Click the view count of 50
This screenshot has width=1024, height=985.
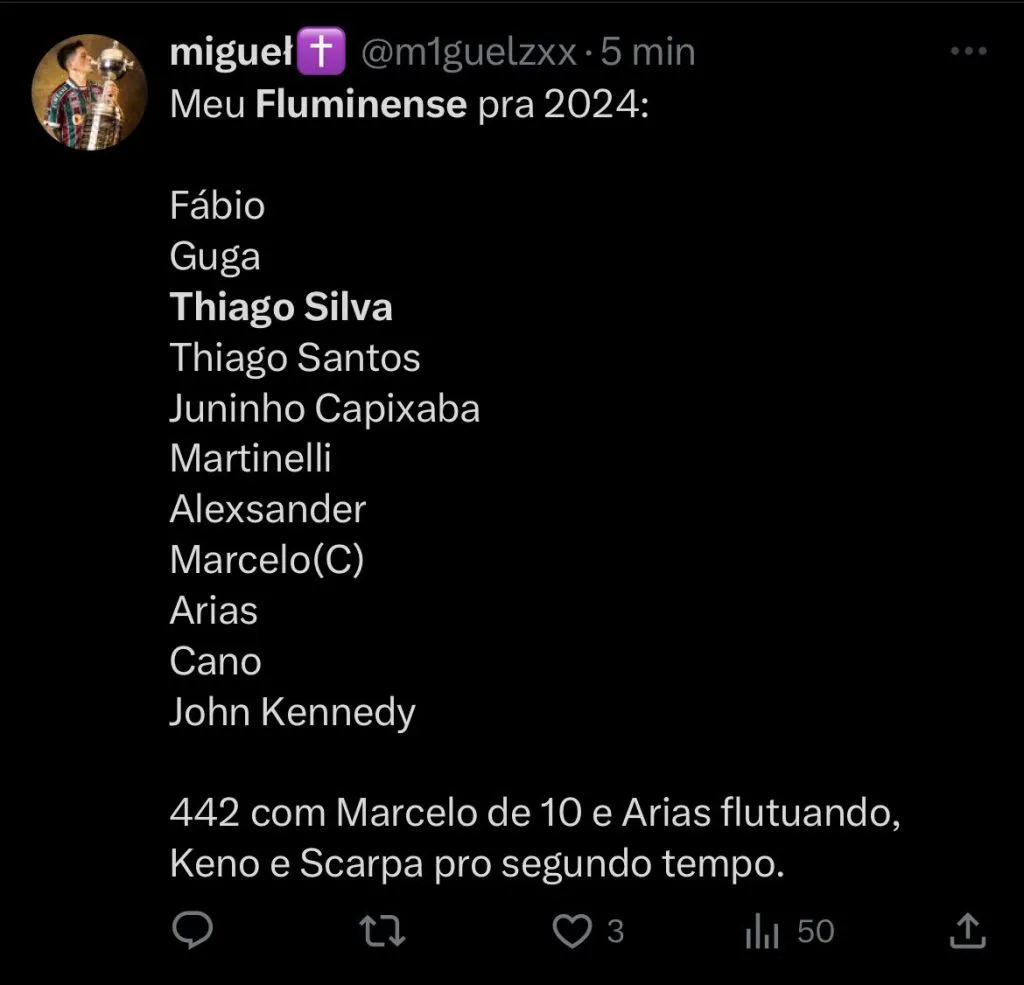[816, 931]
